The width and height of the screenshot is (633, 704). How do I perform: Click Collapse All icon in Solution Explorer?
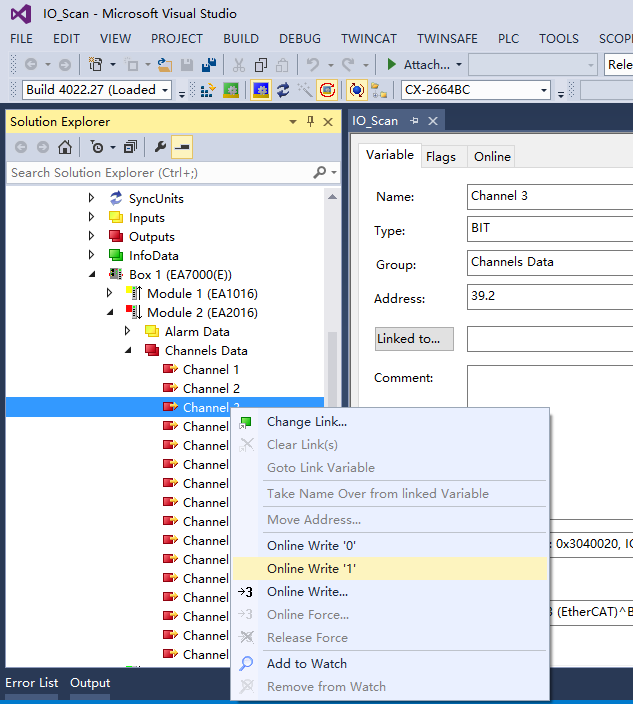(130, 147)
